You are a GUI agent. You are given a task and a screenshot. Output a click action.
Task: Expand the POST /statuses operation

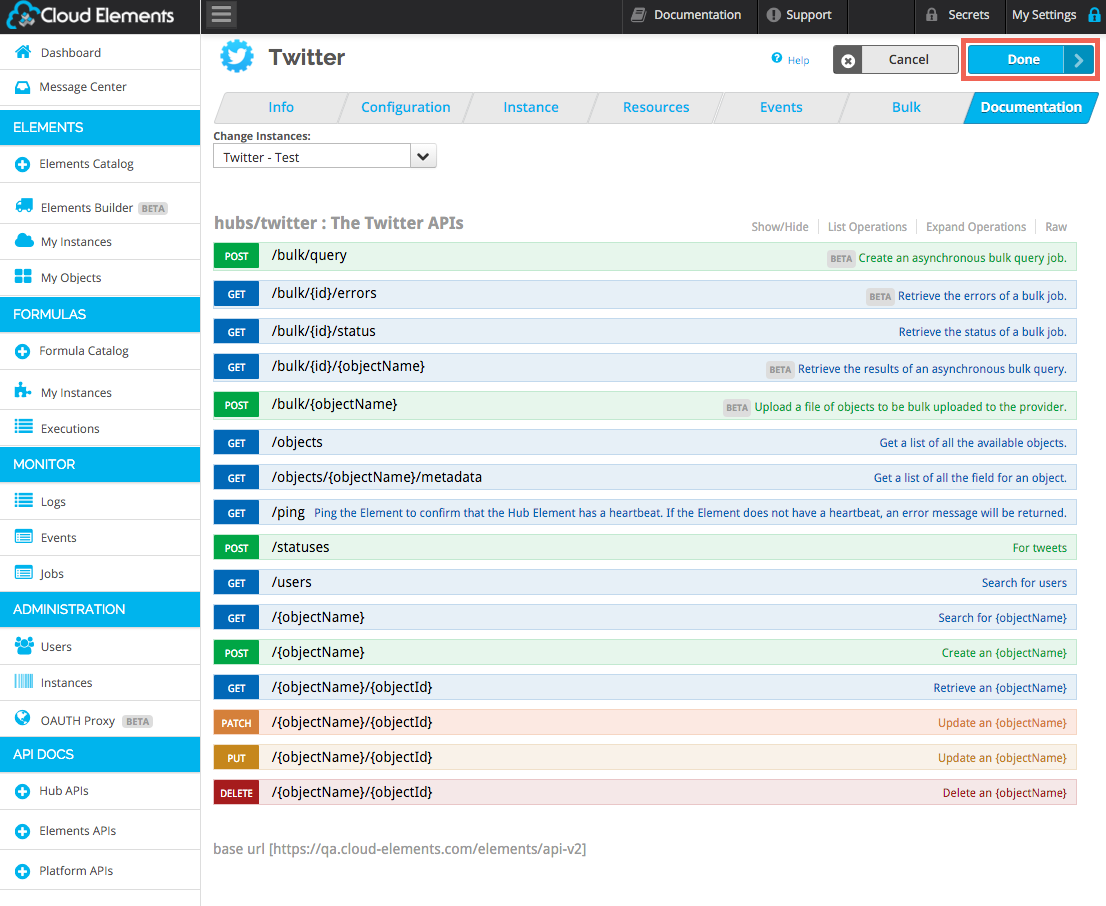coord(645,548)
